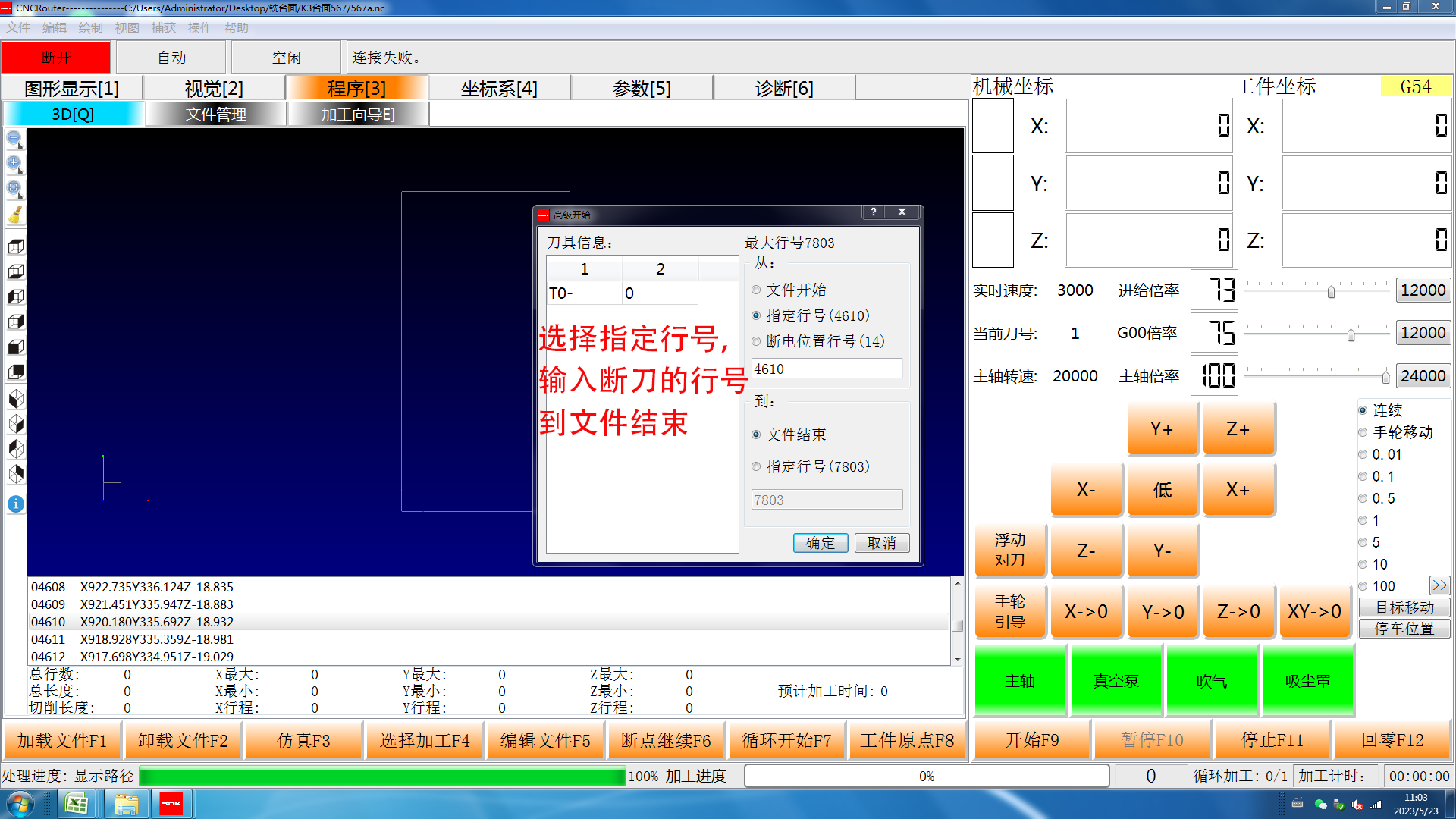Viewport: 1456px width, 819px height.
Task: Choose 手轮移动 jog mode
Action: click(x=1363, y=432)
